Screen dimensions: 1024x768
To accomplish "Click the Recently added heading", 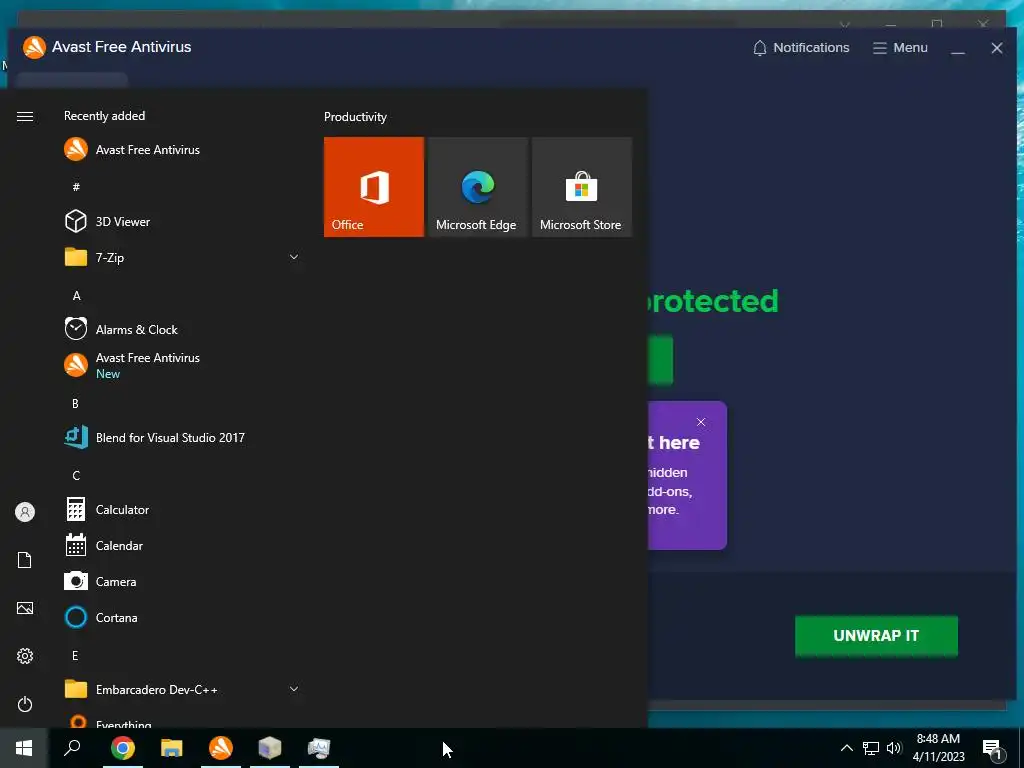I will (x=104, y=116).
